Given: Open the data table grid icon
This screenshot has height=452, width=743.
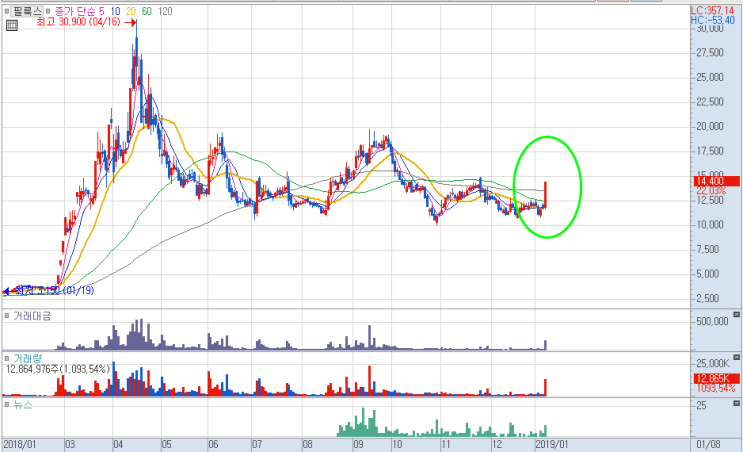Looking at the screenshot, I should (12, 26).
